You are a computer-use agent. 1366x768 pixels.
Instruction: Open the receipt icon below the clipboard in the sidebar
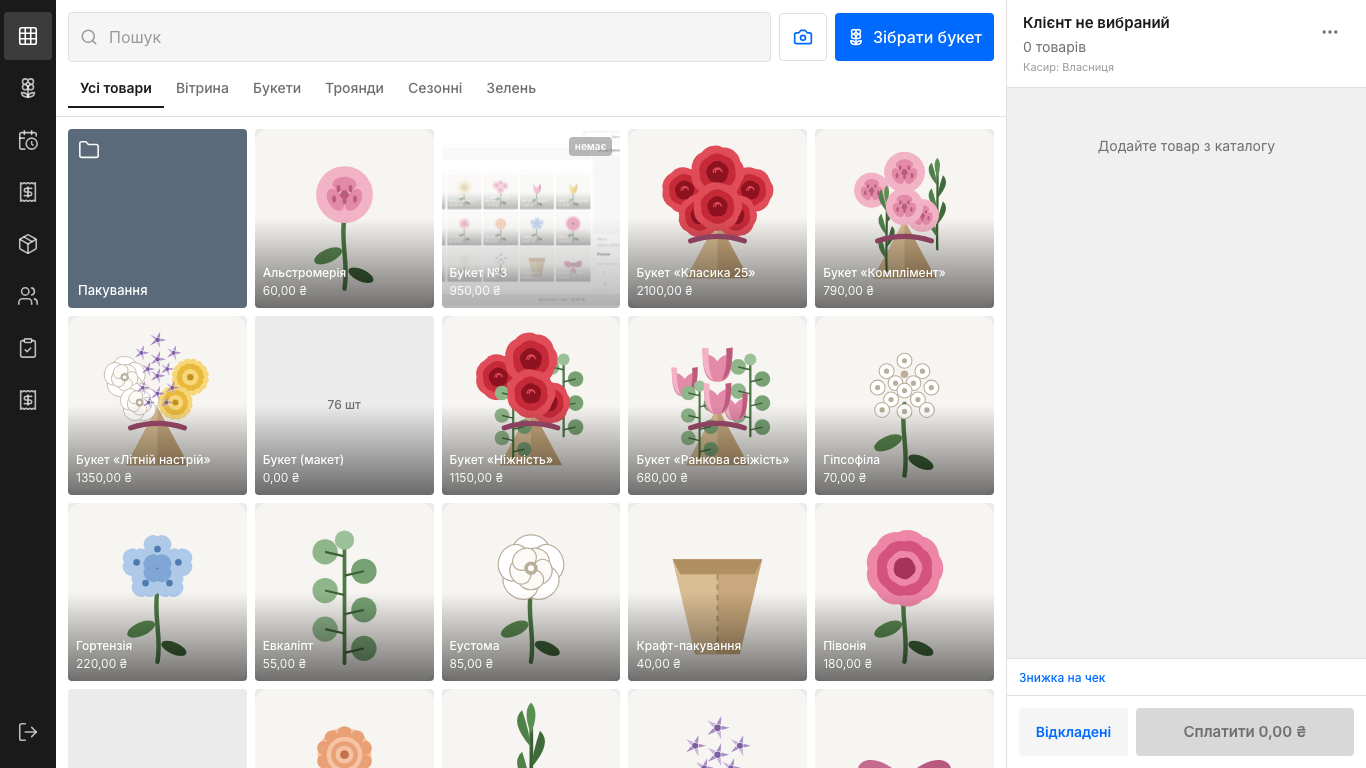[28, 400]
